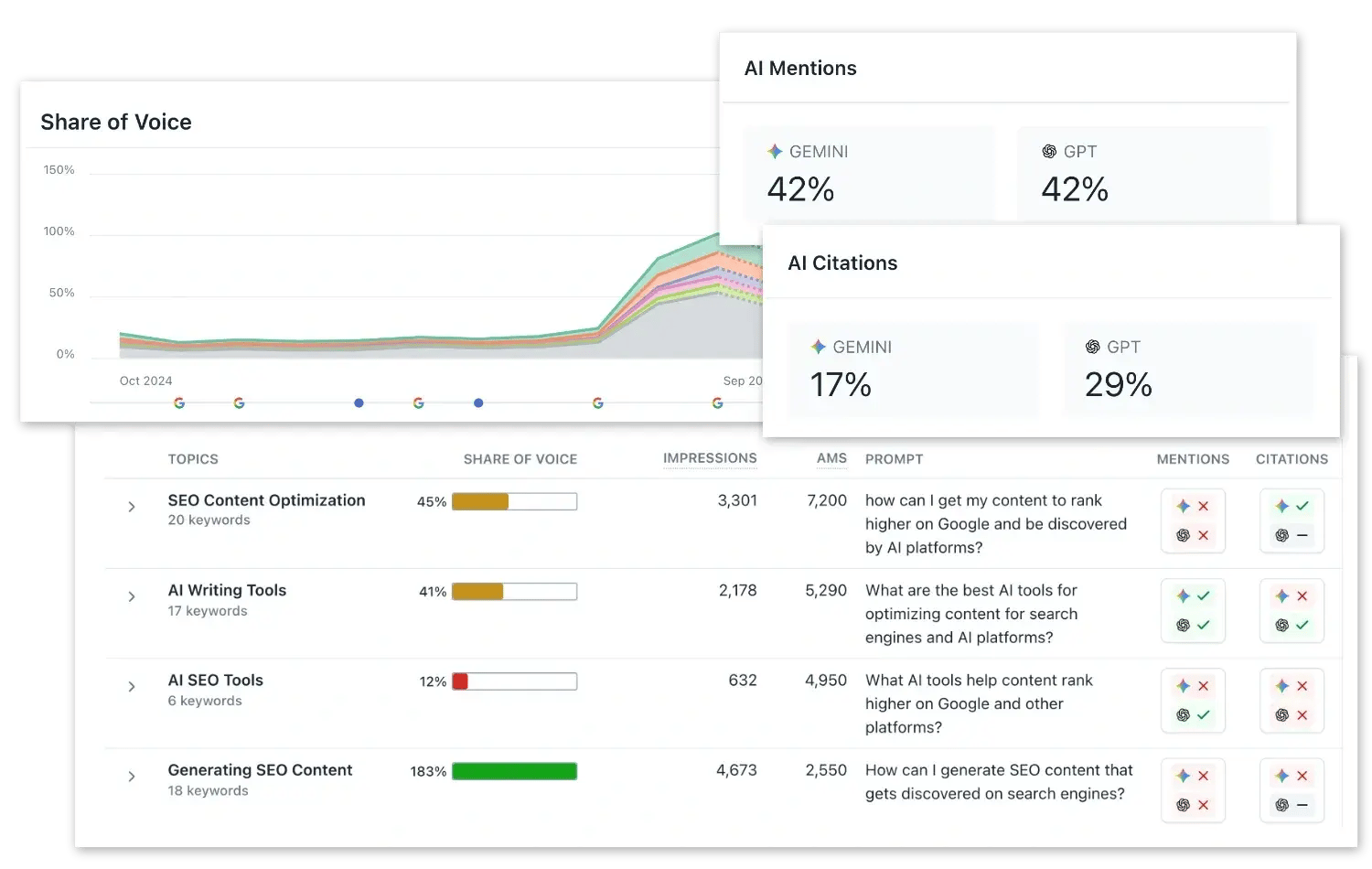Sort by the Impressions column header
This screenshot has height=869, width=1372.
(710, 458)
